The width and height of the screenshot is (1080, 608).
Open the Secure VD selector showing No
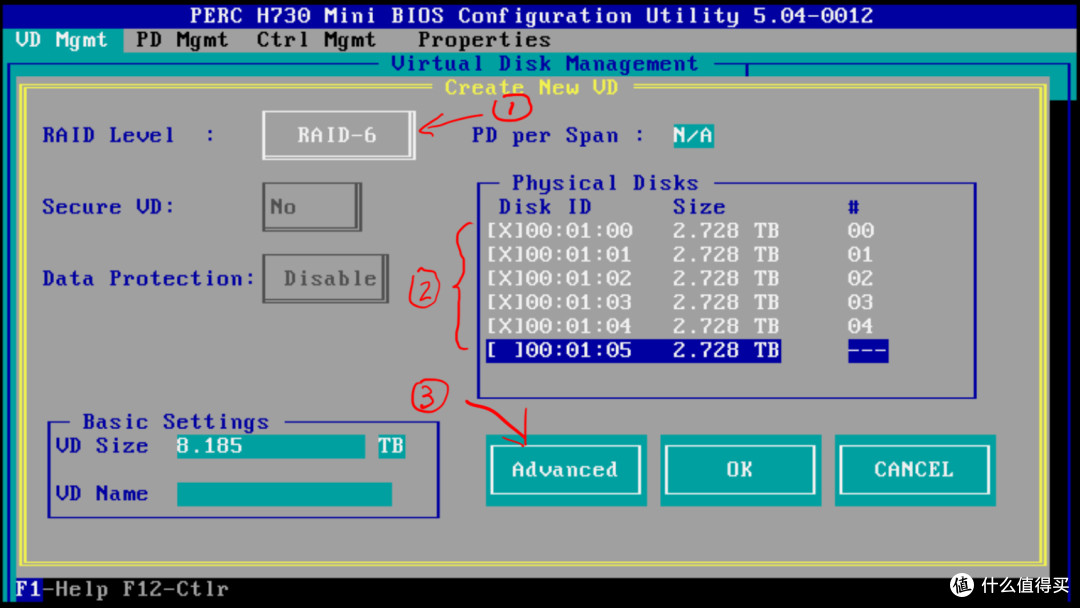coord(311,207)
